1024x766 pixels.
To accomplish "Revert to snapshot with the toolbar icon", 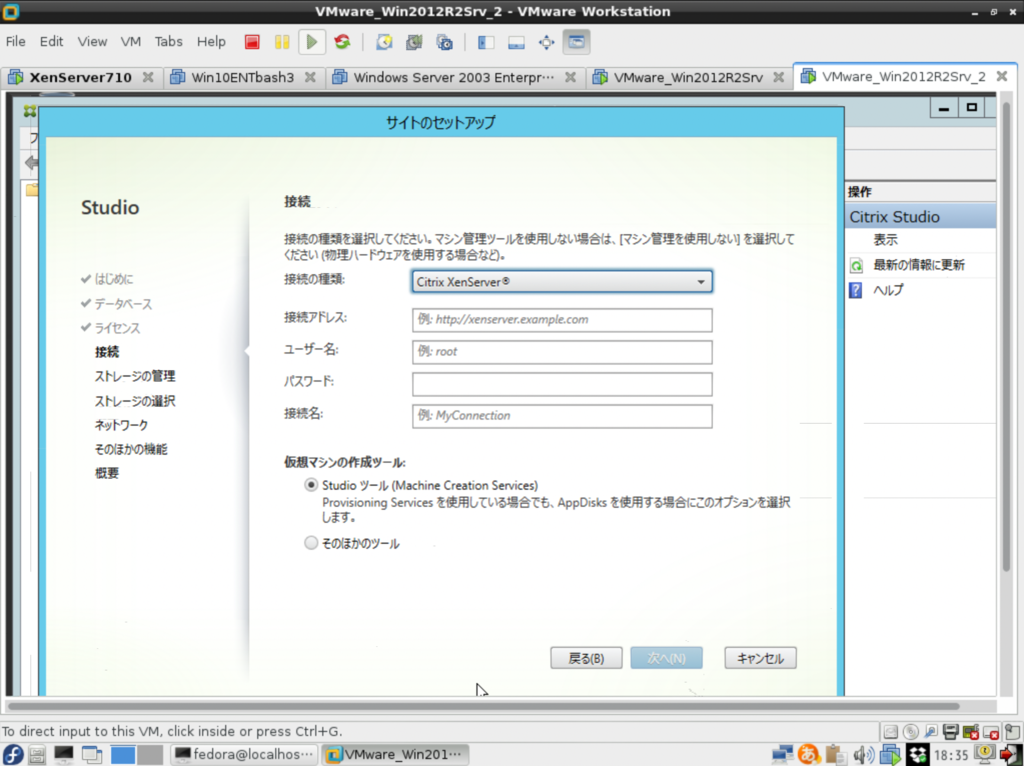I will tap(414, 42).
